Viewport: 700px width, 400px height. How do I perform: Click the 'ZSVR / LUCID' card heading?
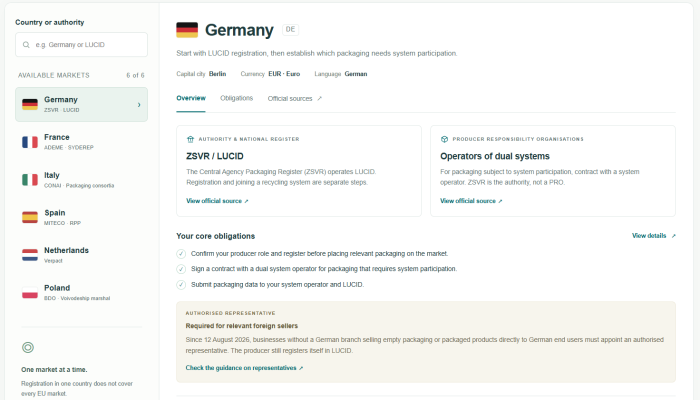215,156
